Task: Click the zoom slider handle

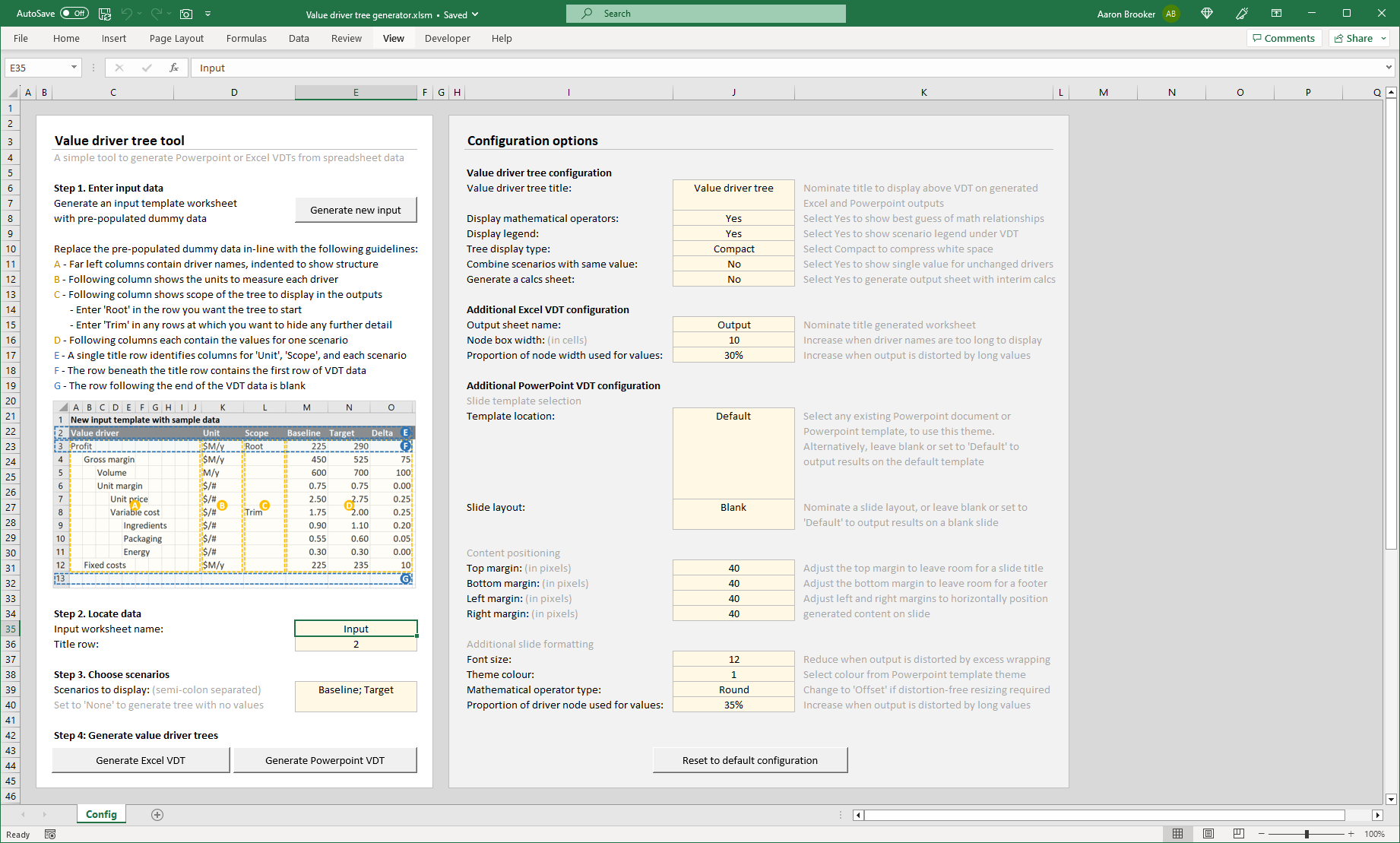Action: (x=1307, y=834)
